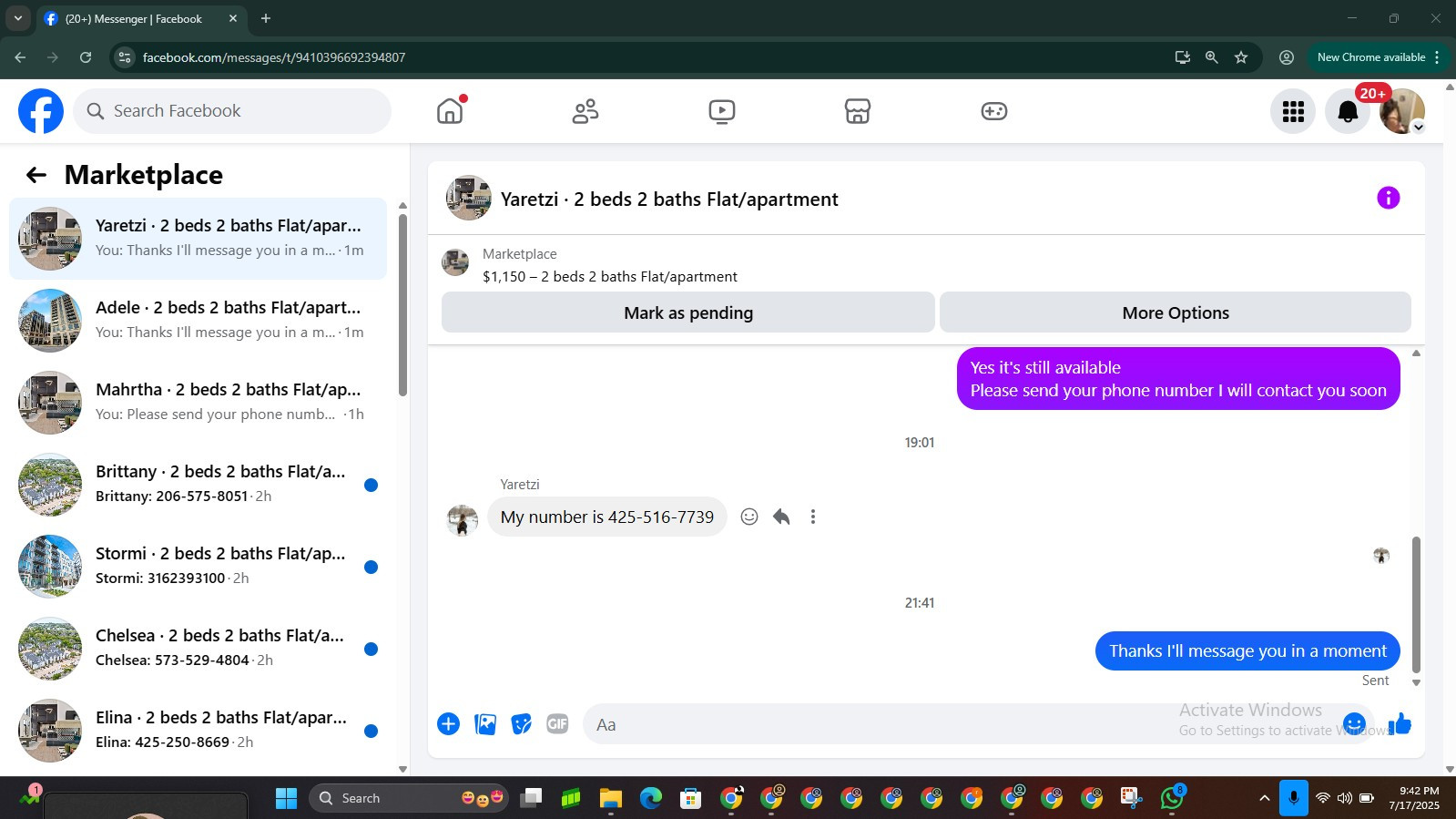This screenshot has height=819, width=1456.
Task: Open File Explorer from taskbar
Action: (610, 799)
